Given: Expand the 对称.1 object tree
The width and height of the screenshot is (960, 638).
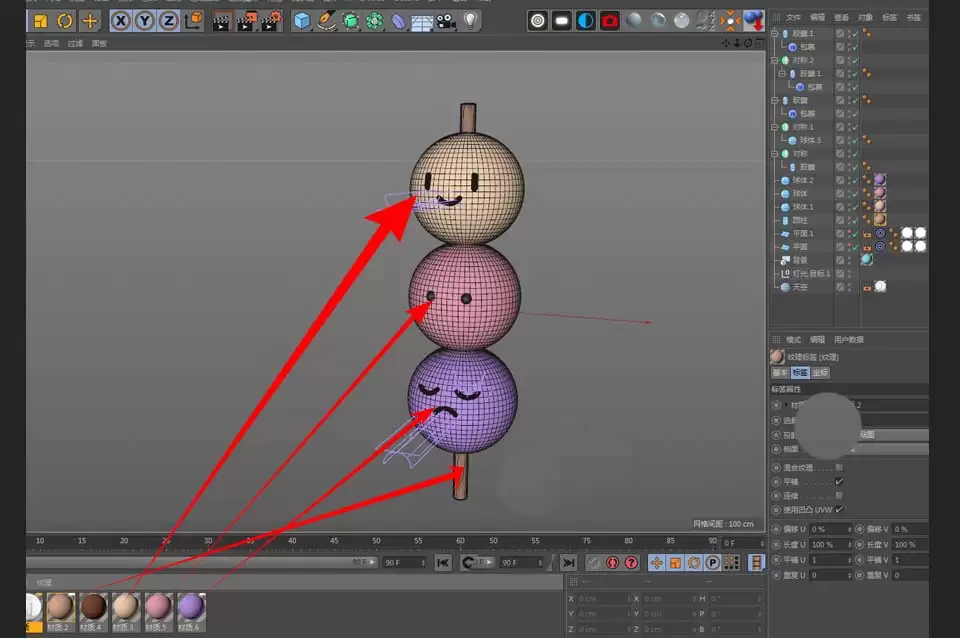Looking at the screenshot, I should [775, 126].
